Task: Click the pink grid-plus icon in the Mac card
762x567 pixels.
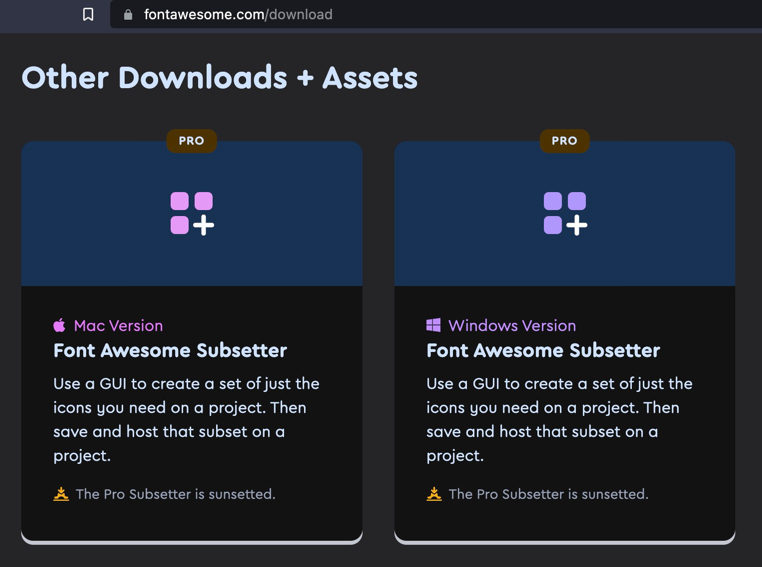Action: [x=192, y=214]
